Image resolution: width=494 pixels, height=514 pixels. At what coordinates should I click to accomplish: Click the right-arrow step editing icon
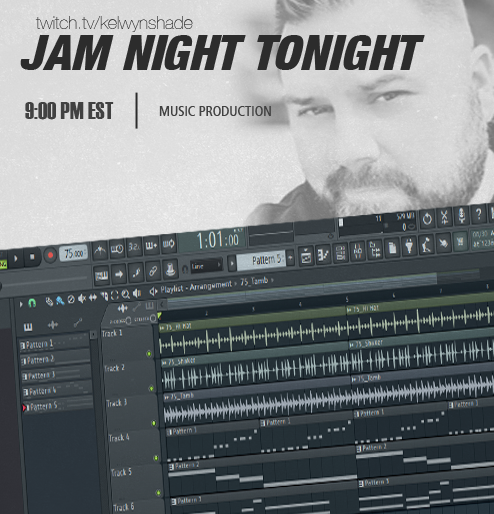point(119,274)
